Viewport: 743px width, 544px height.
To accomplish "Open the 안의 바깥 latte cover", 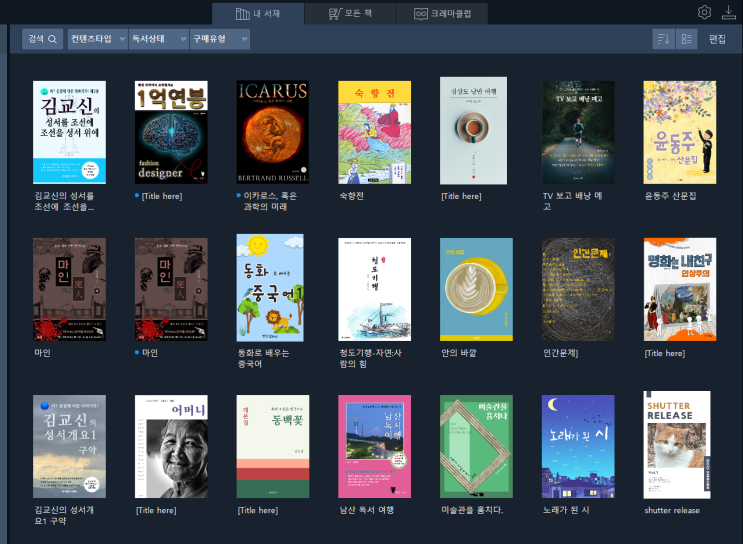I will [476, 290].
